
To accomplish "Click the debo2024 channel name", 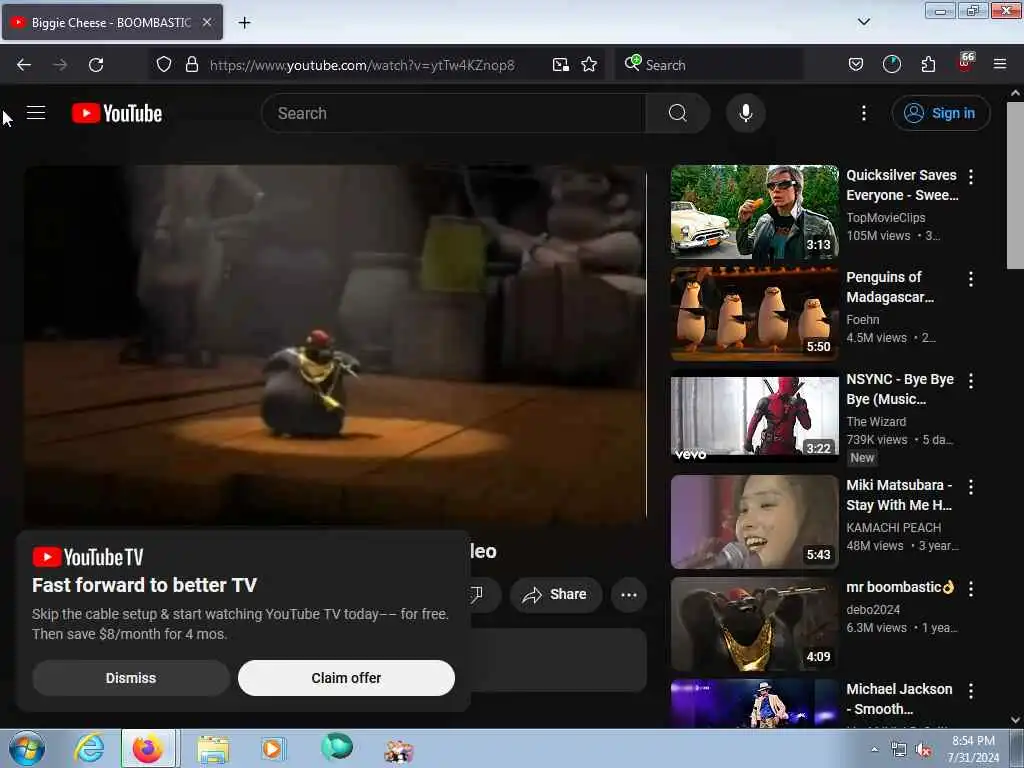I will tap(873, 609).
